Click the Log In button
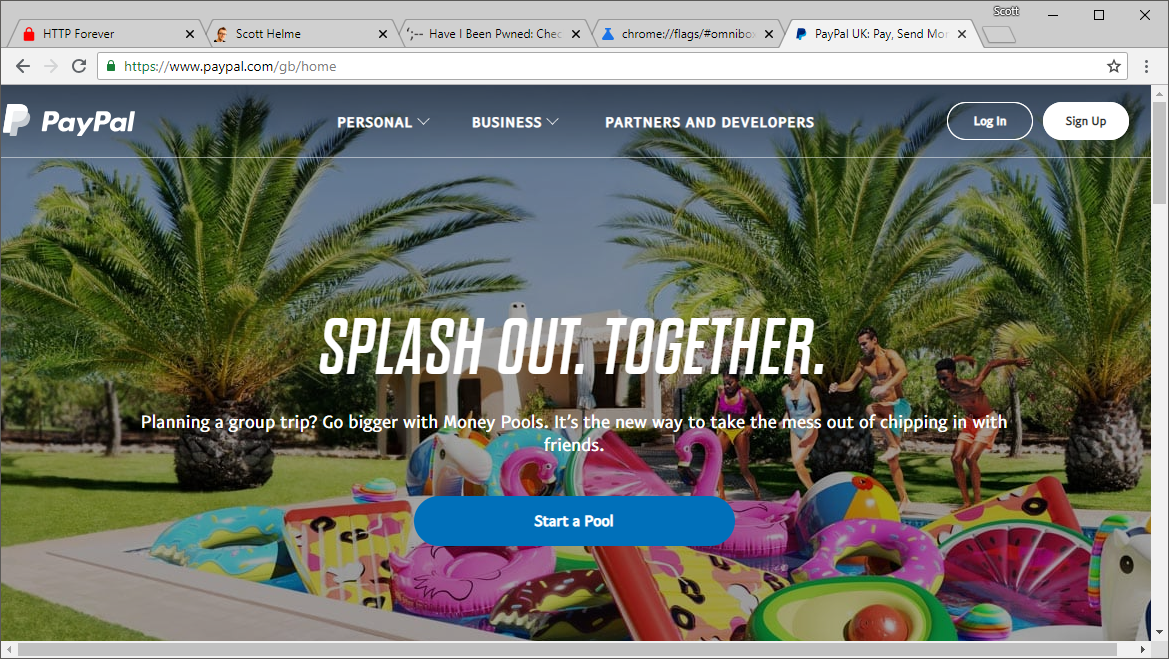Viewport: 1169px width, 659px height. pyautogui.click(x=989, y=121)
